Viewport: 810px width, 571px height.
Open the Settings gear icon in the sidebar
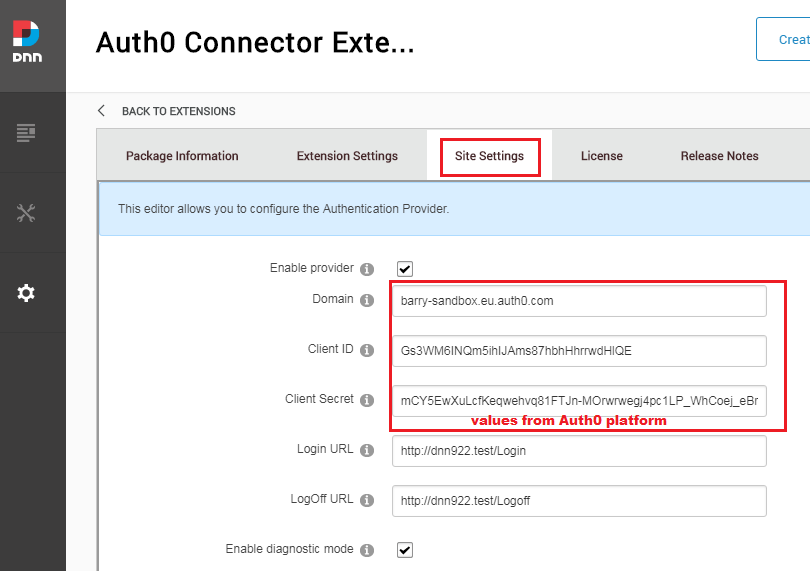26,293
